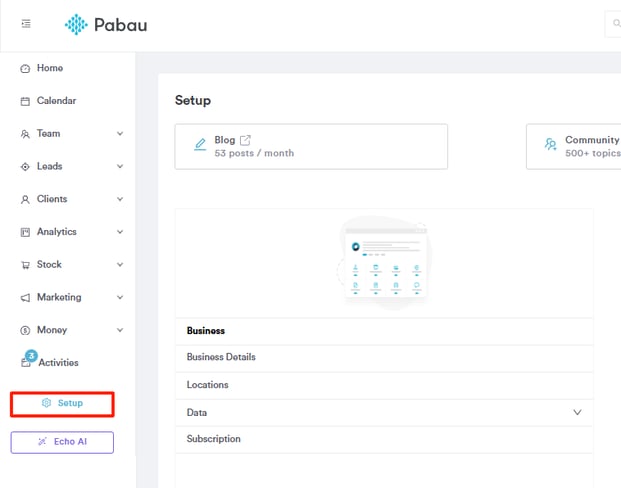Click the Team people icon
The height and width of the screenshot is (488, 621).
(25, 134)
